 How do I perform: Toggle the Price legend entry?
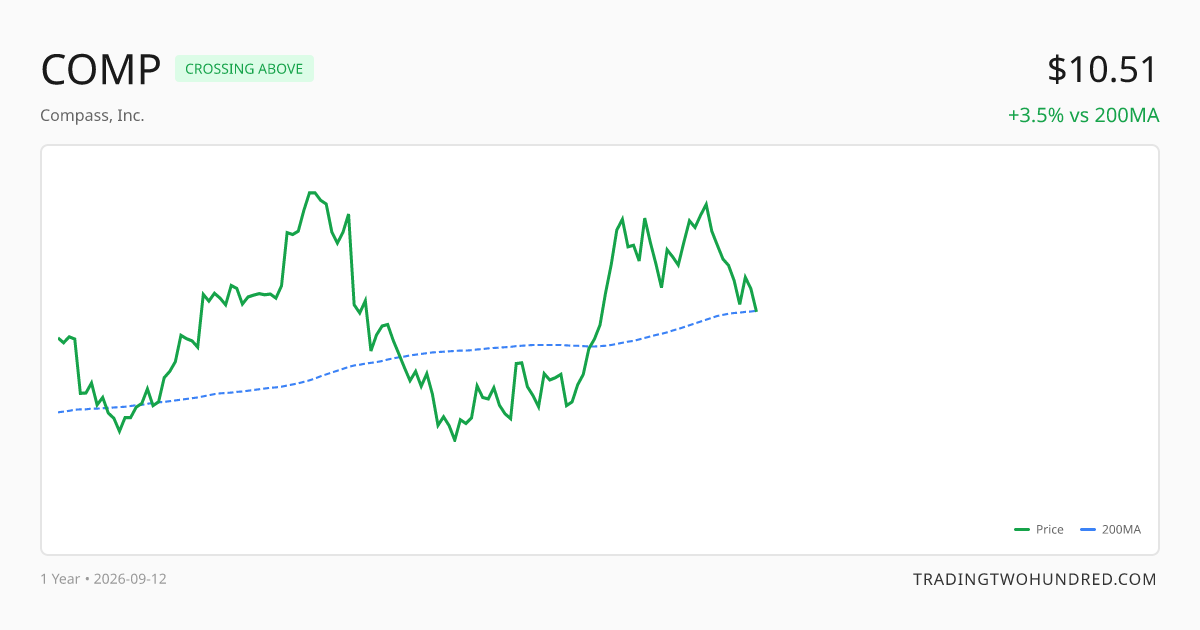point(1039,530)
